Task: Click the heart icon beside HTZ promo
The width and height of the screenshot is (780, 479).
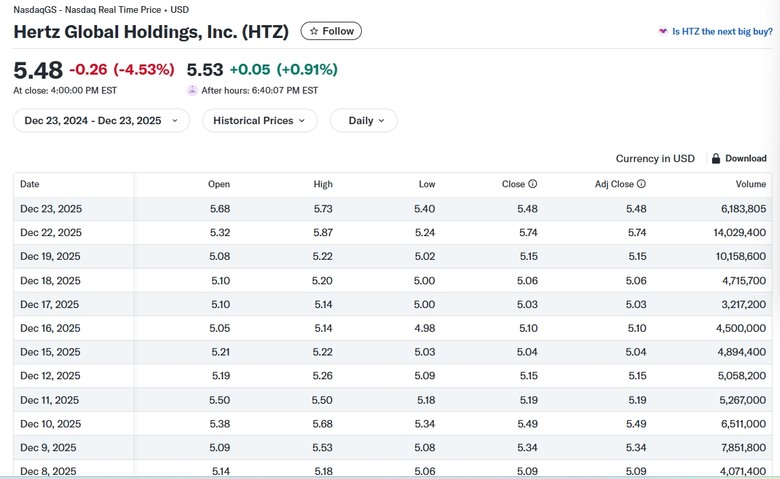Action: click(x=662, y=32)
